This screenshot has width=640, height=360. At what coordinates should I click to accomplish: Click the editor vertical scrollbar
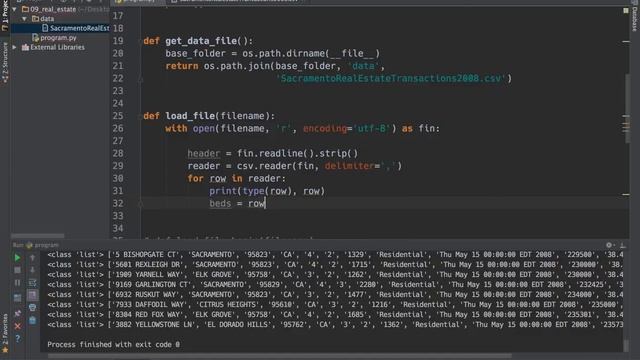(627, 108)
